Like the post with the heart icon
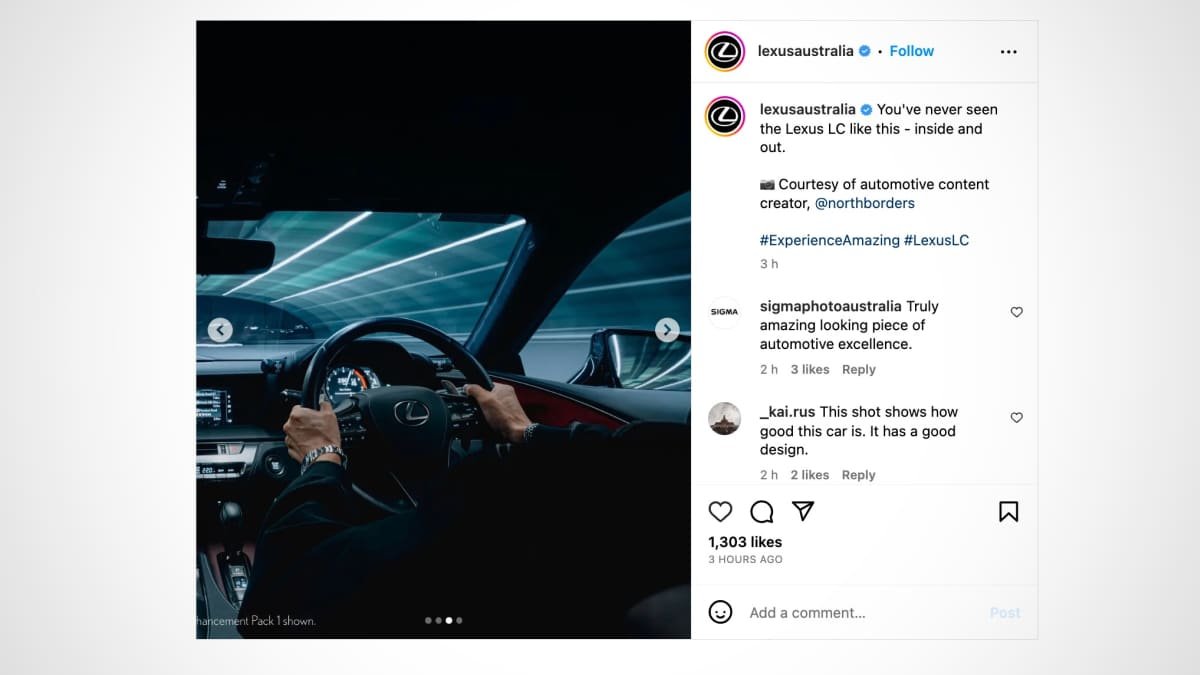 tap(720, 512)
